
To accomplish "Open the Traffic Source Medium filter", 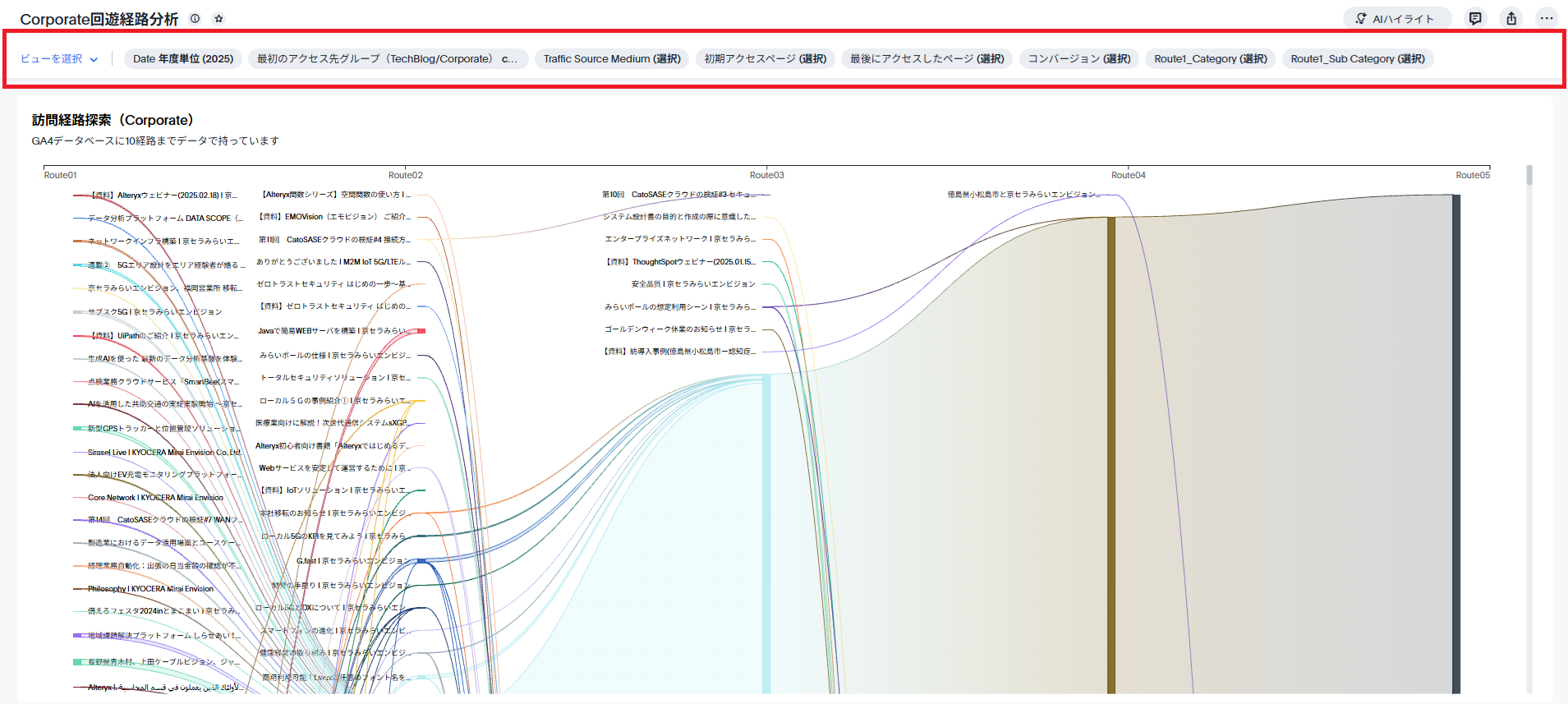I will point(612,59).
